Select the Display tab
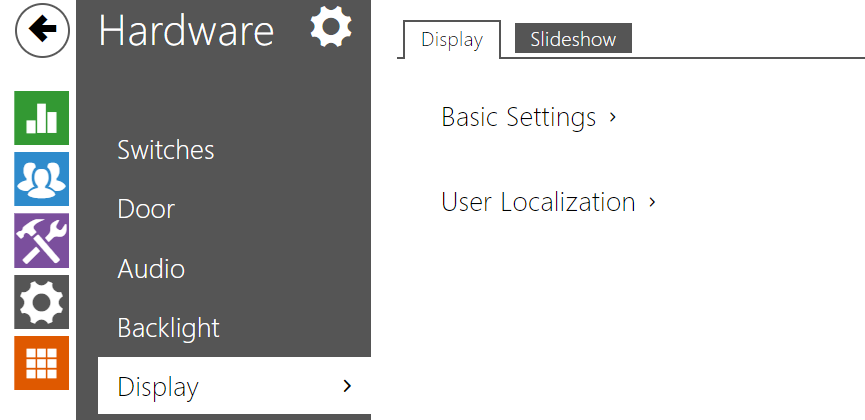This screenshot has width=865, height=420. (452, 40)
